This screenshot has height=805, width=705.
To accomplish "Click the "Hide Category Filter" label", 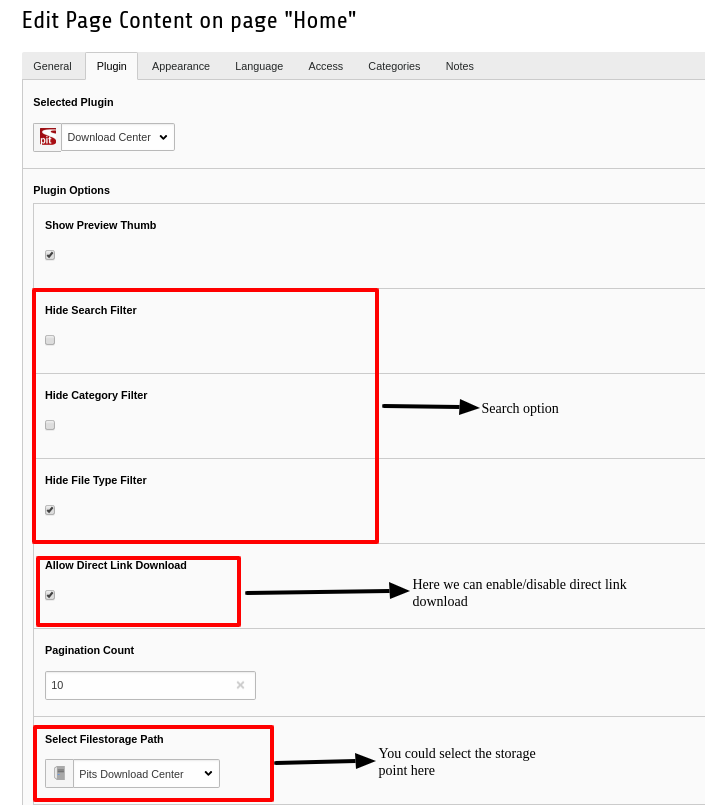I will (x=96, y=395).
